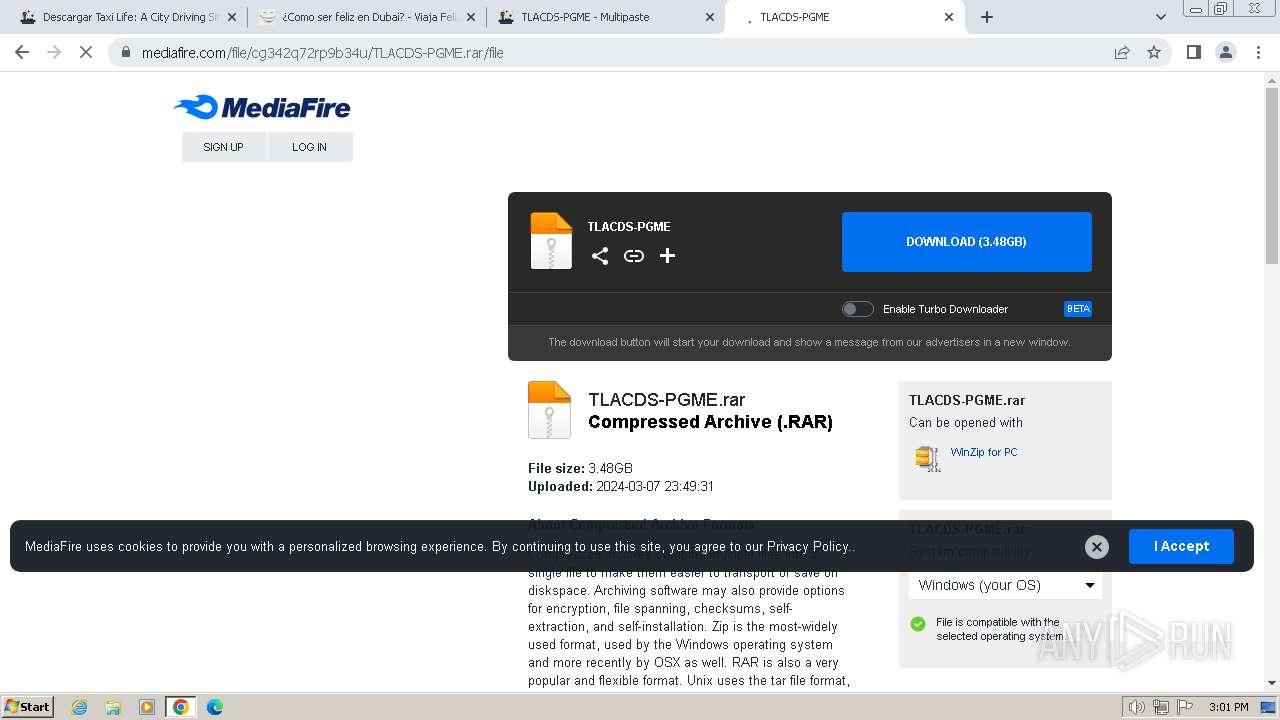1280x720 pixels.
Task: Click the site padlock icon
Action: point(126,52)
